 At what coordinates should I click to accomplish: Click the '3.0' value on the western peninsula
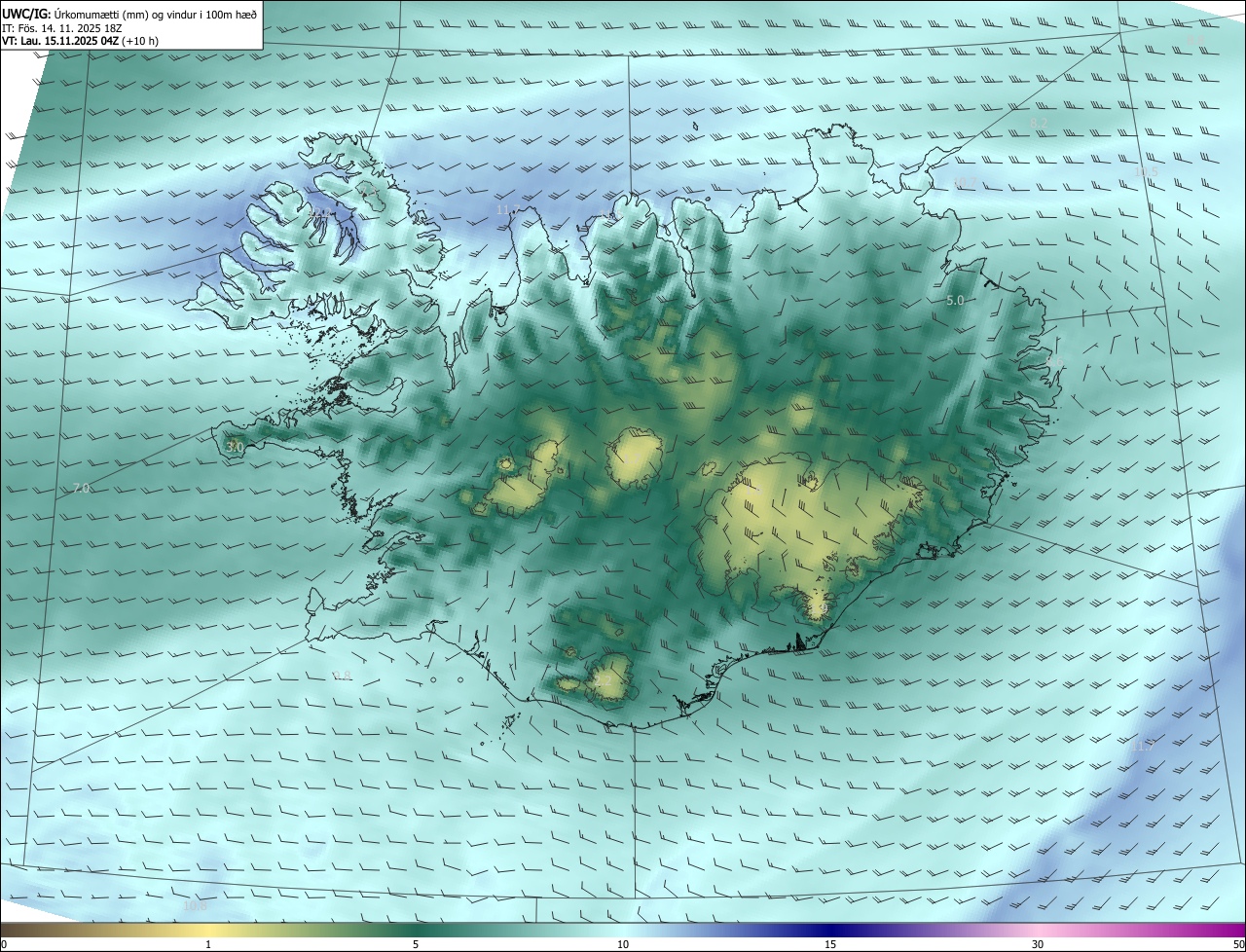235,446
